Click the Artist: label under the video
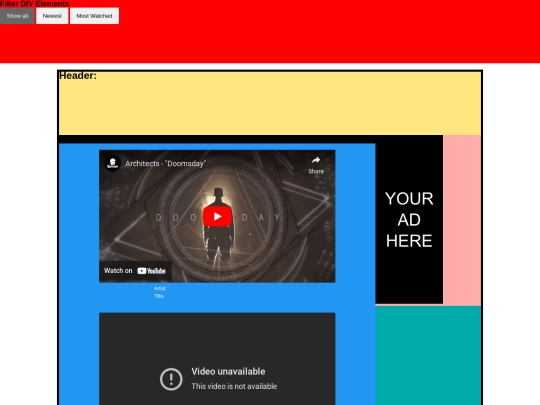540x405 pixels. [x=160, y=288]
